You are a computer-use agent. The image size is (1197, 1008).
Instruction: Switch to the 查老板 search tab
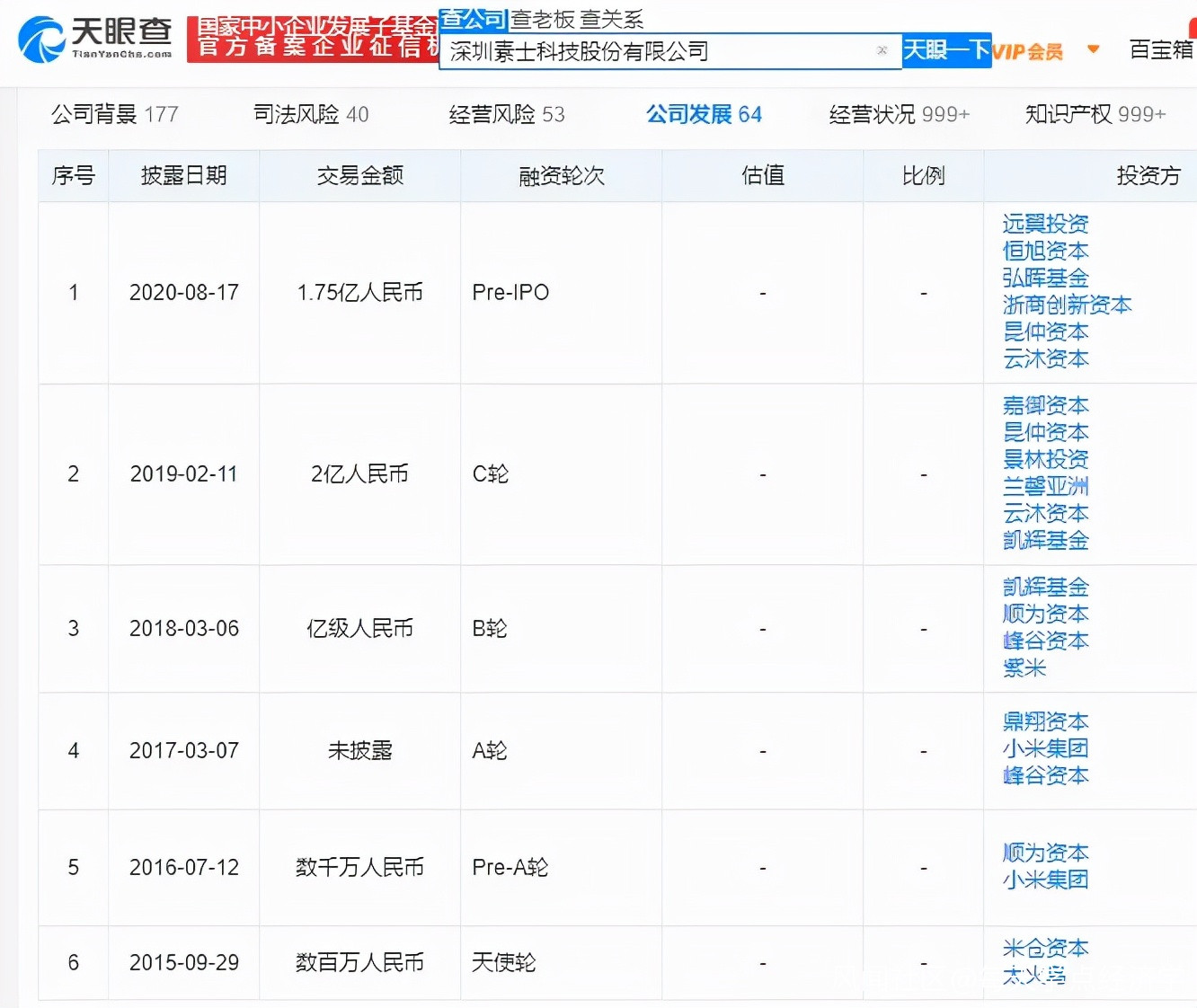point(543,19)
